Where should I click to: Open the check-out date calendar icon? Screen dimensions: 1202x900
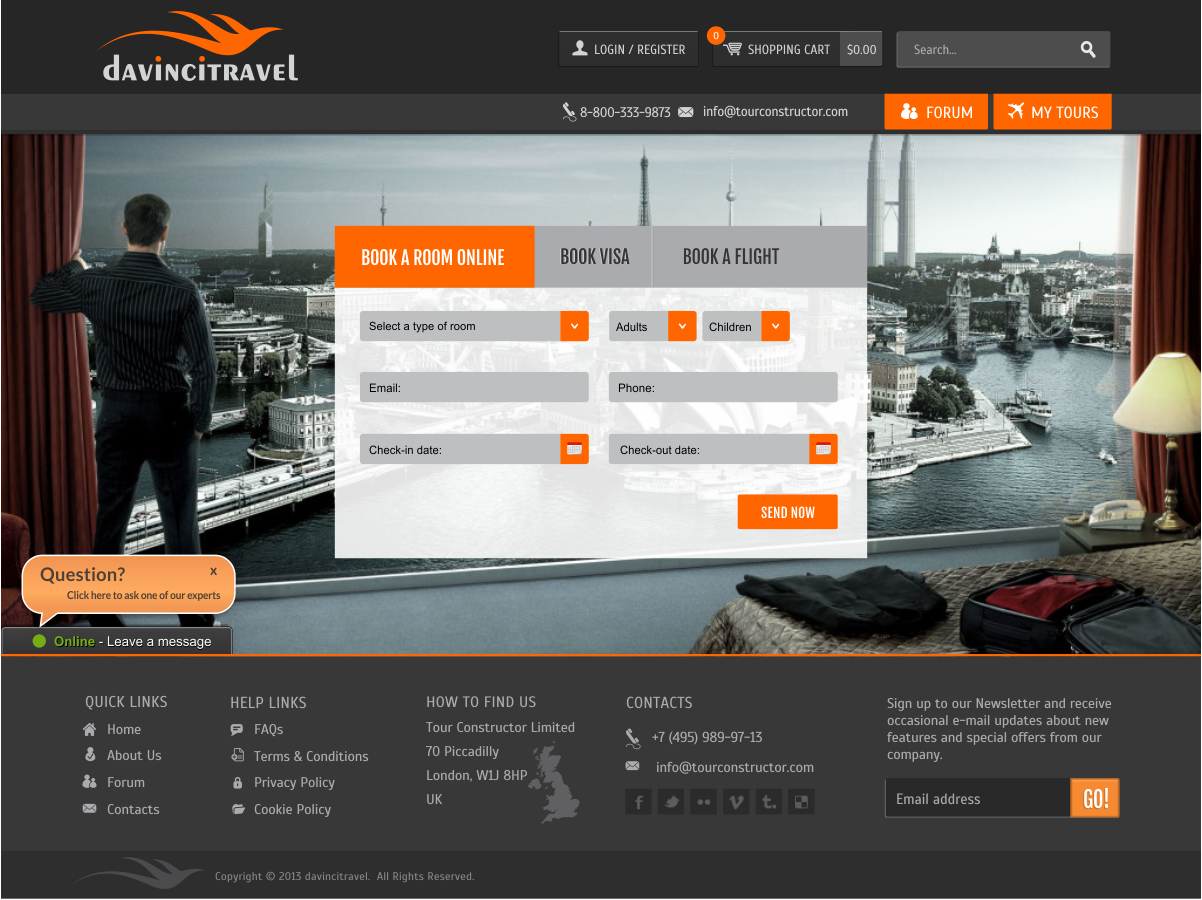pos(823,449)
